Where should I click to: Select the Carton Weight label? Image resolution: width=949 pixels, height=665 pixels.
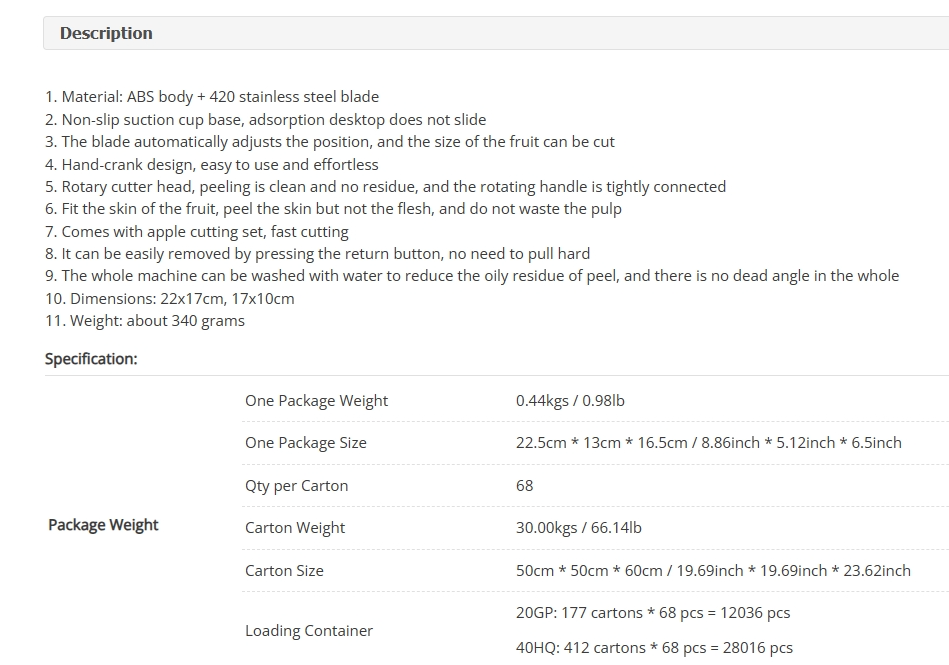[x=295, y=528]
